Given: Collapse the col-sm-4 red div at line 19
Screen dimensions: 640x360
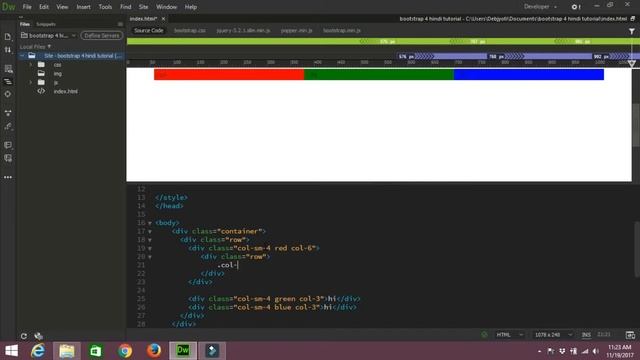Looking at the screenshot, I should (x=150, y=248).
